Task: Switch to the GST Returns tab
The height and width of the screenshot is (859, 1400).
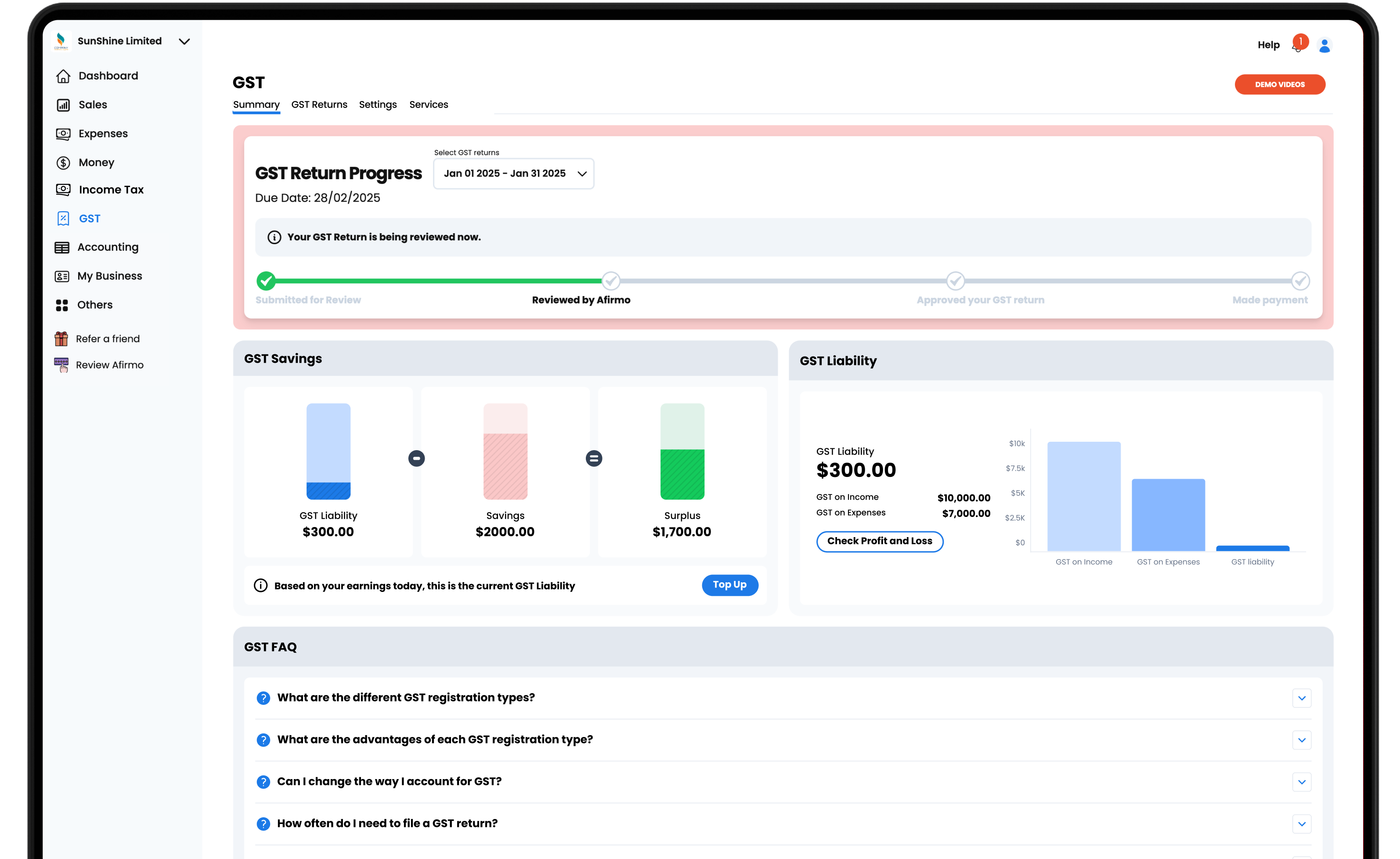Action: point(319,105)
